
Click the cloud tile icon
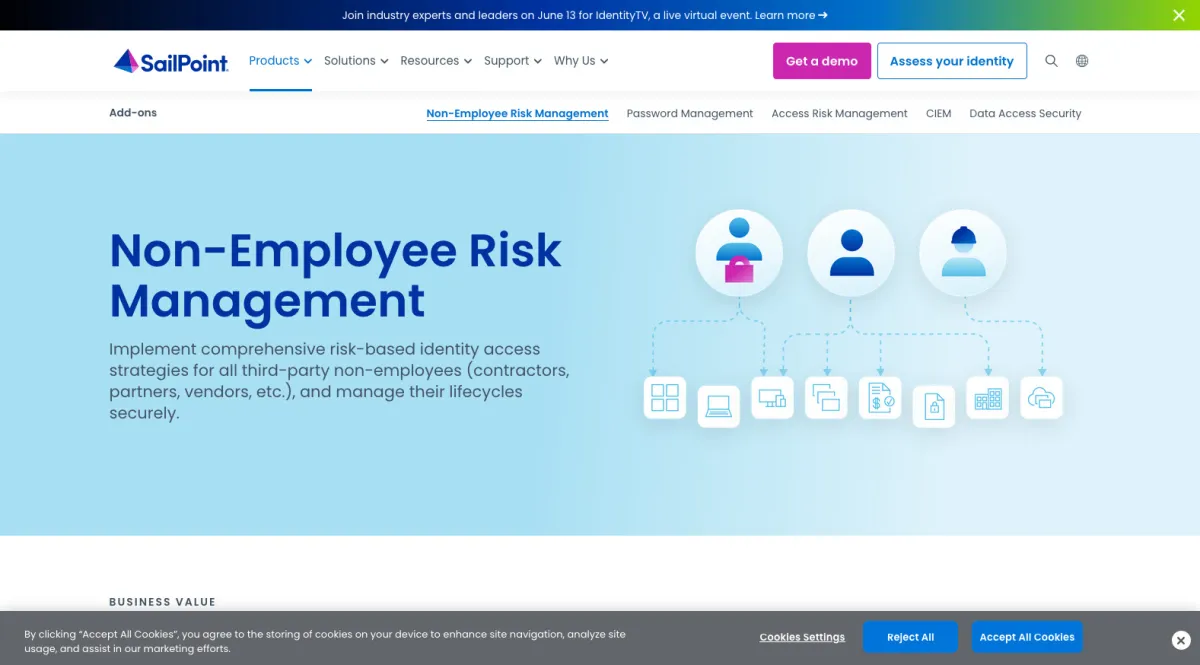(1042, 397)
